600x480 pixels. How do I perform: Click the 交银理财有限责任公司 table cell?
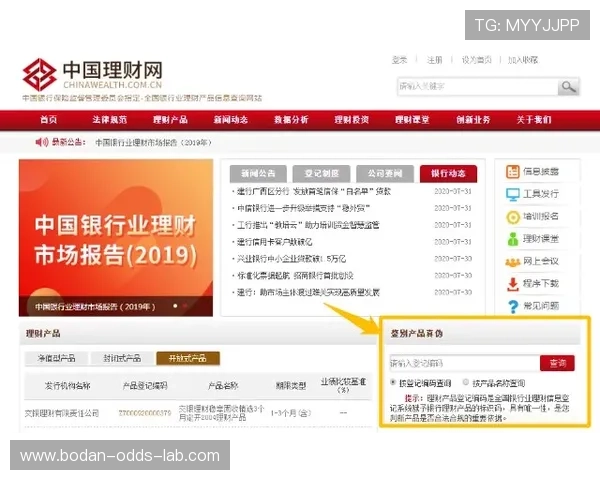pyautogui.click(x=62, y=413)
